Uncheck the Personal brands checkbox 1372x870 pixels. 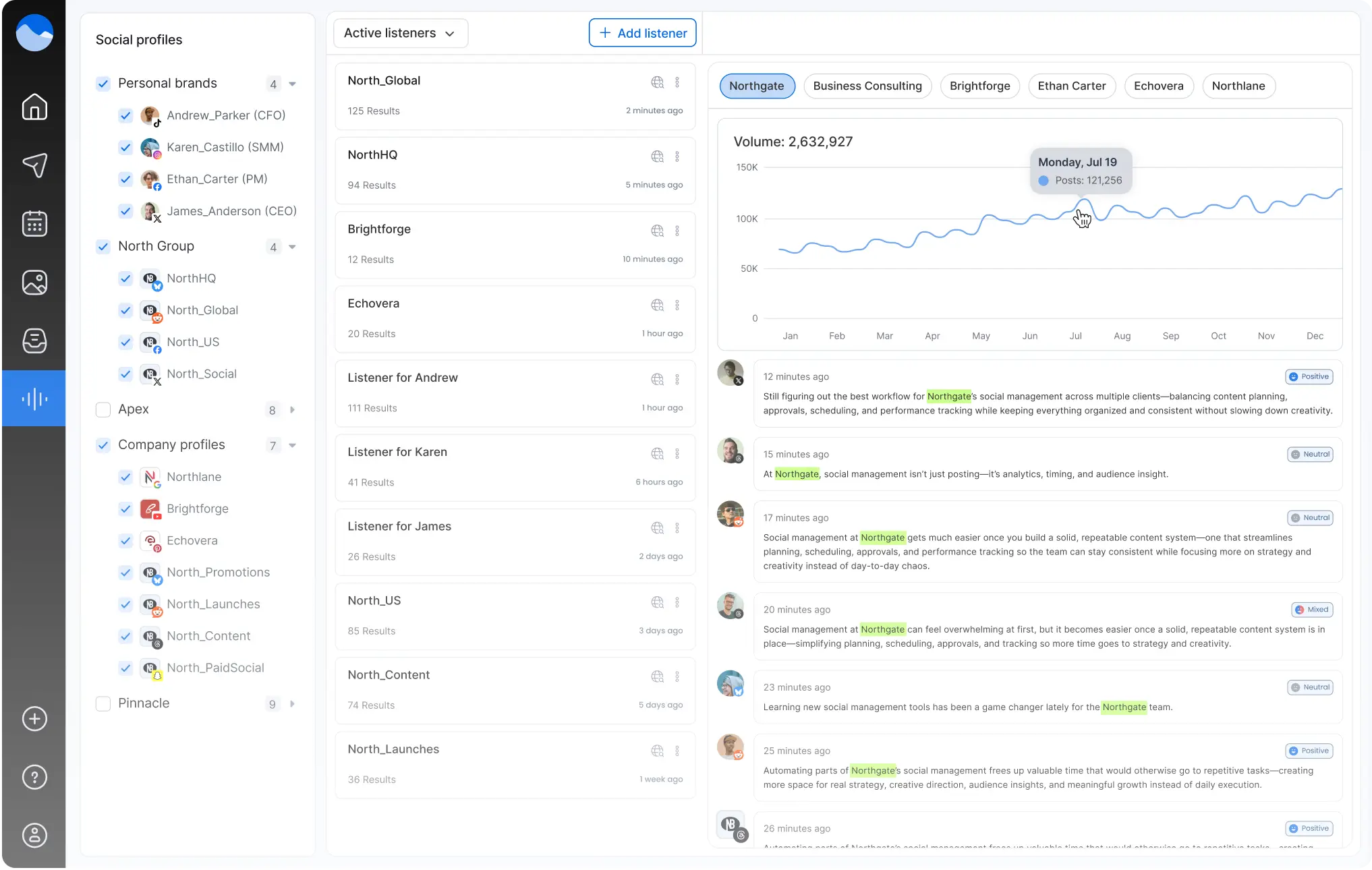[x=103, y=84]
